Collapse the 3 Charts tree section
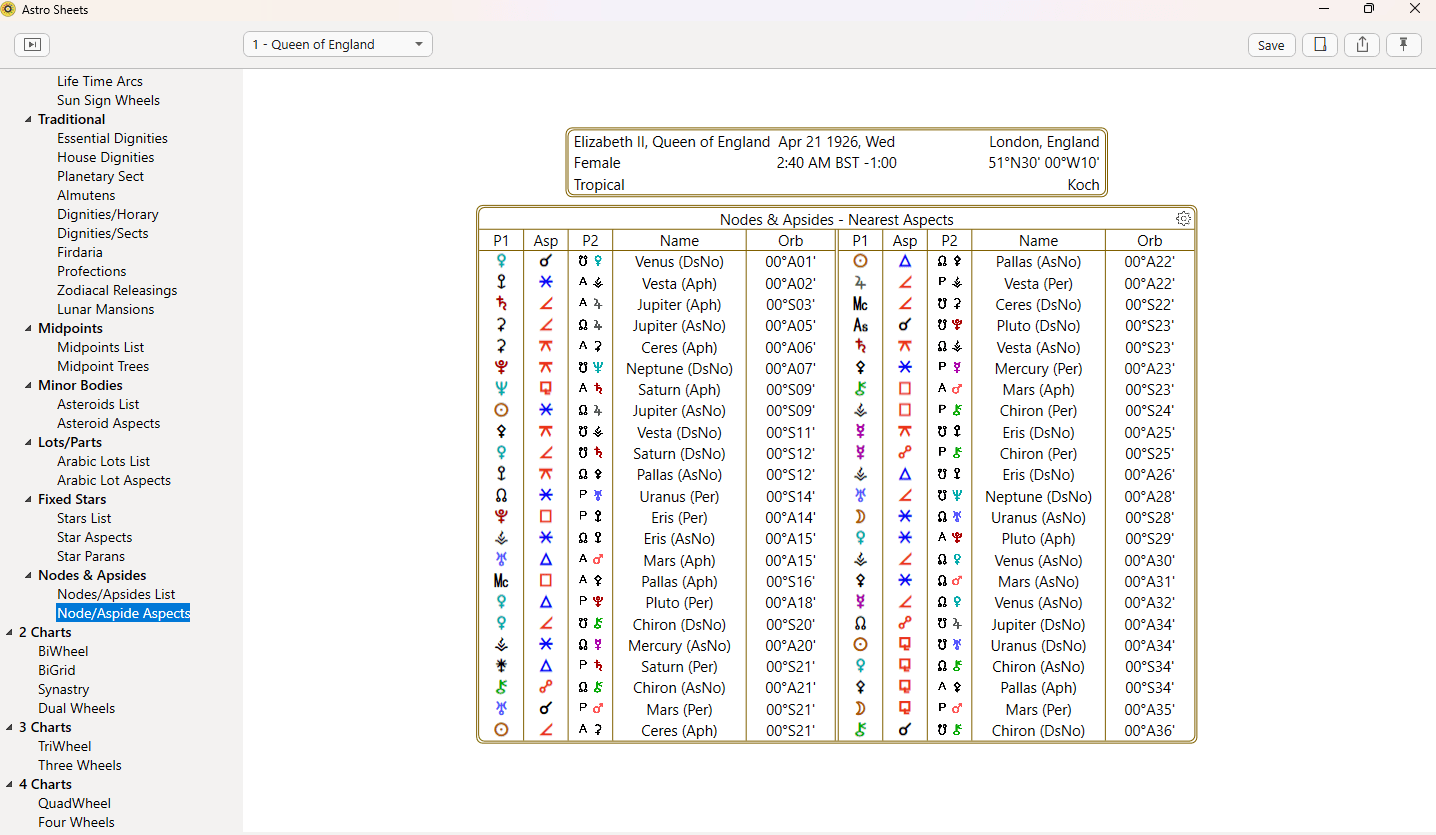Image resolution: width=1436 pixels, height=835 pixels. (x=9, y=728)
